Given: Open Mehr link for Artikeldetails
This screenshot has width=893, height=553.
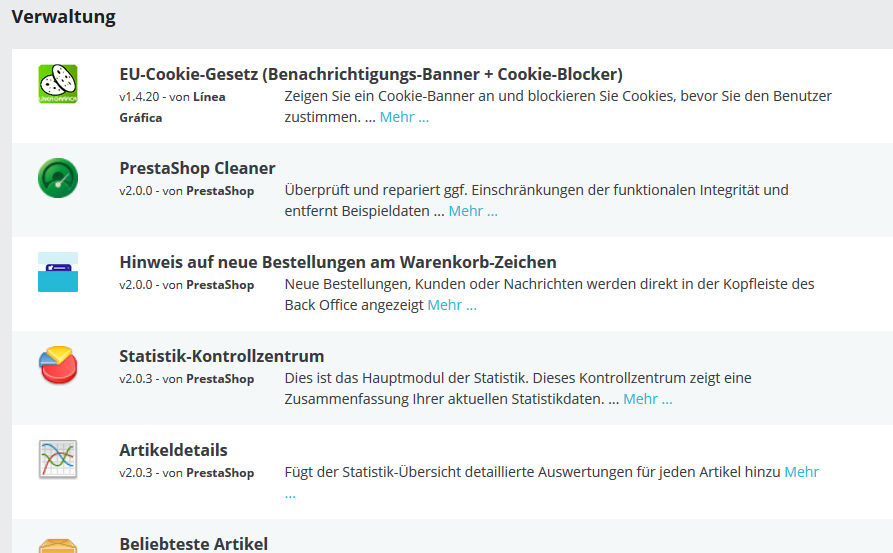Looking at the screenshot, I should (801, 472).
